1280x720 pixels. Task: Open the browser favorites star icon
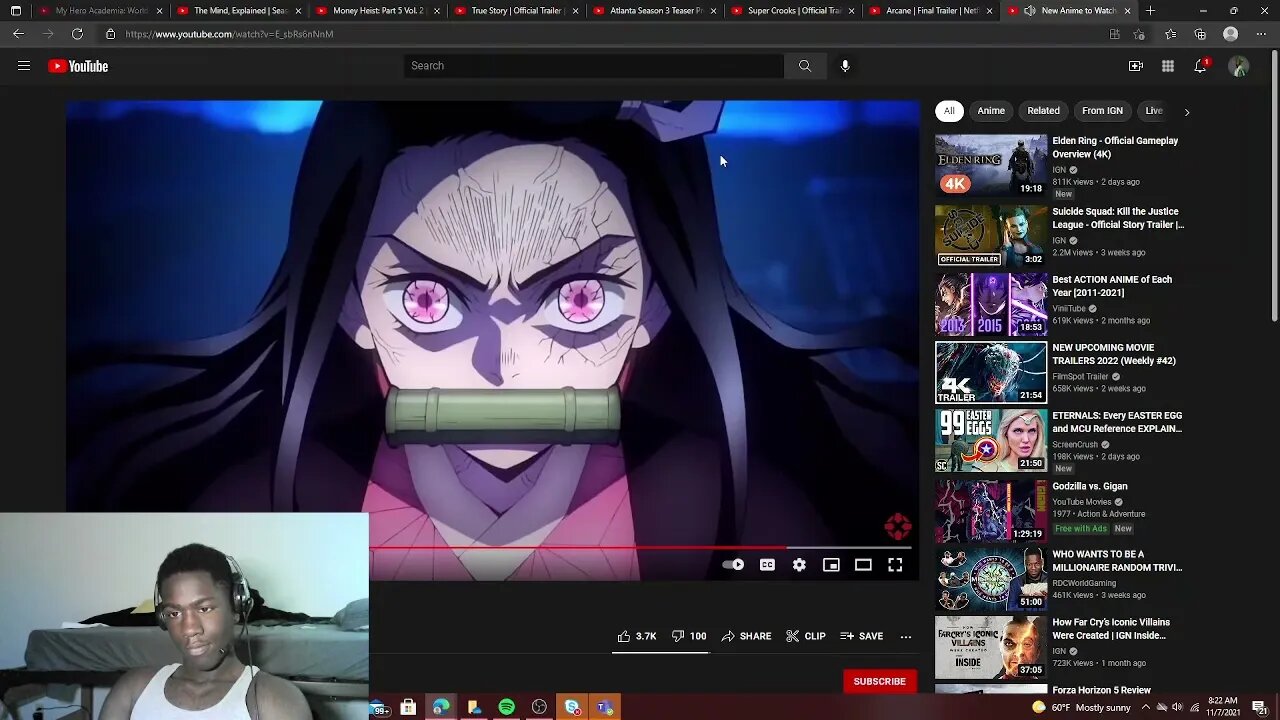[x=1170, y=34]
